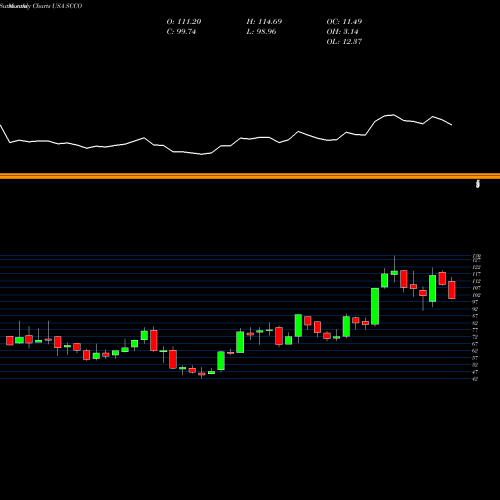The width and height of the screenshot is (500, 500).
Task: Click the open price O: 111.20
Action: click(184, 22)
